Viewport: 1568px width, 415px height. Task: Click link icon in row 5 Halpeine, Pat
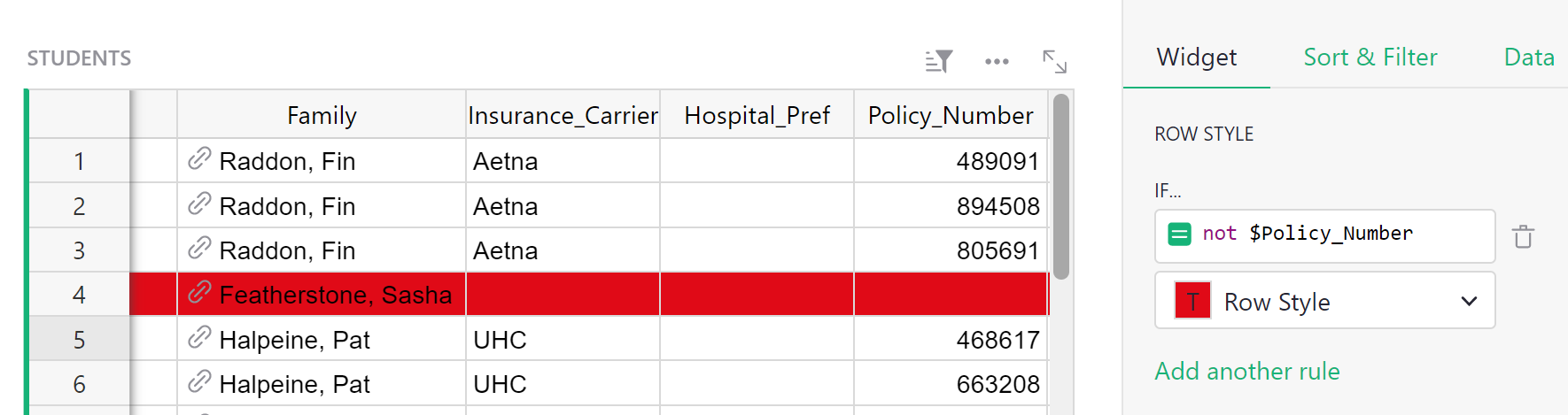199,337
